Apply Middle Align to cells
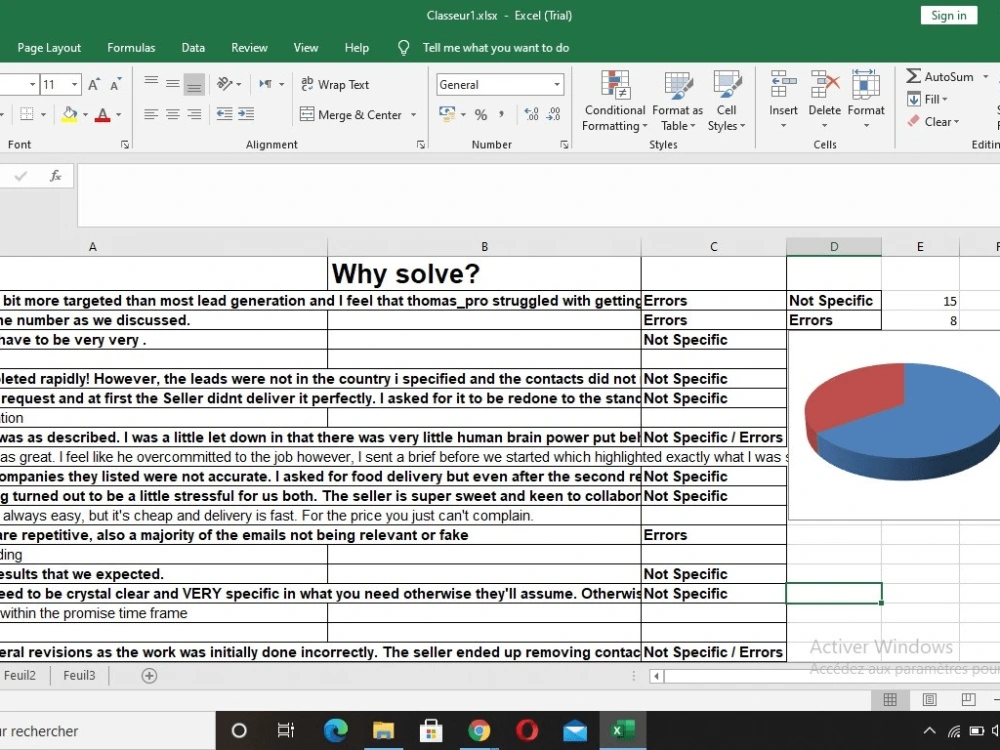The height and width of the screenshot is (750, 1000). (172, 84)
